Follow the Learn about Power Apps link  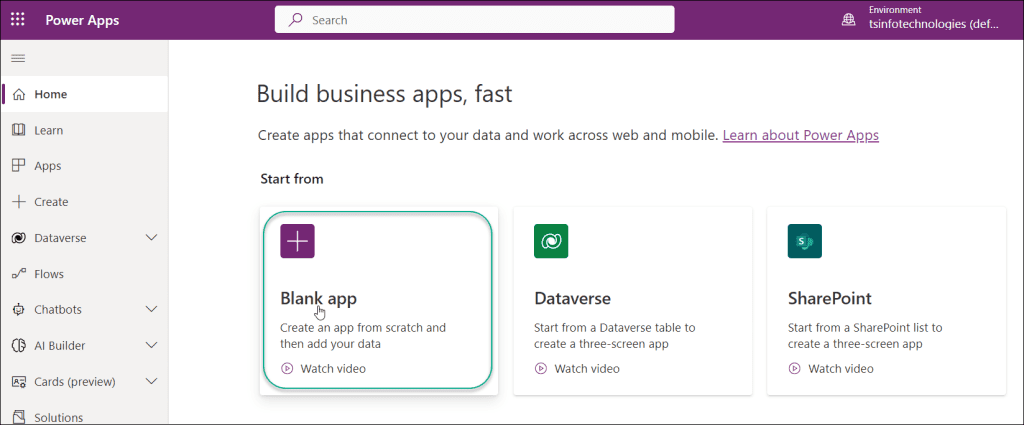click(x=801, y=135)
